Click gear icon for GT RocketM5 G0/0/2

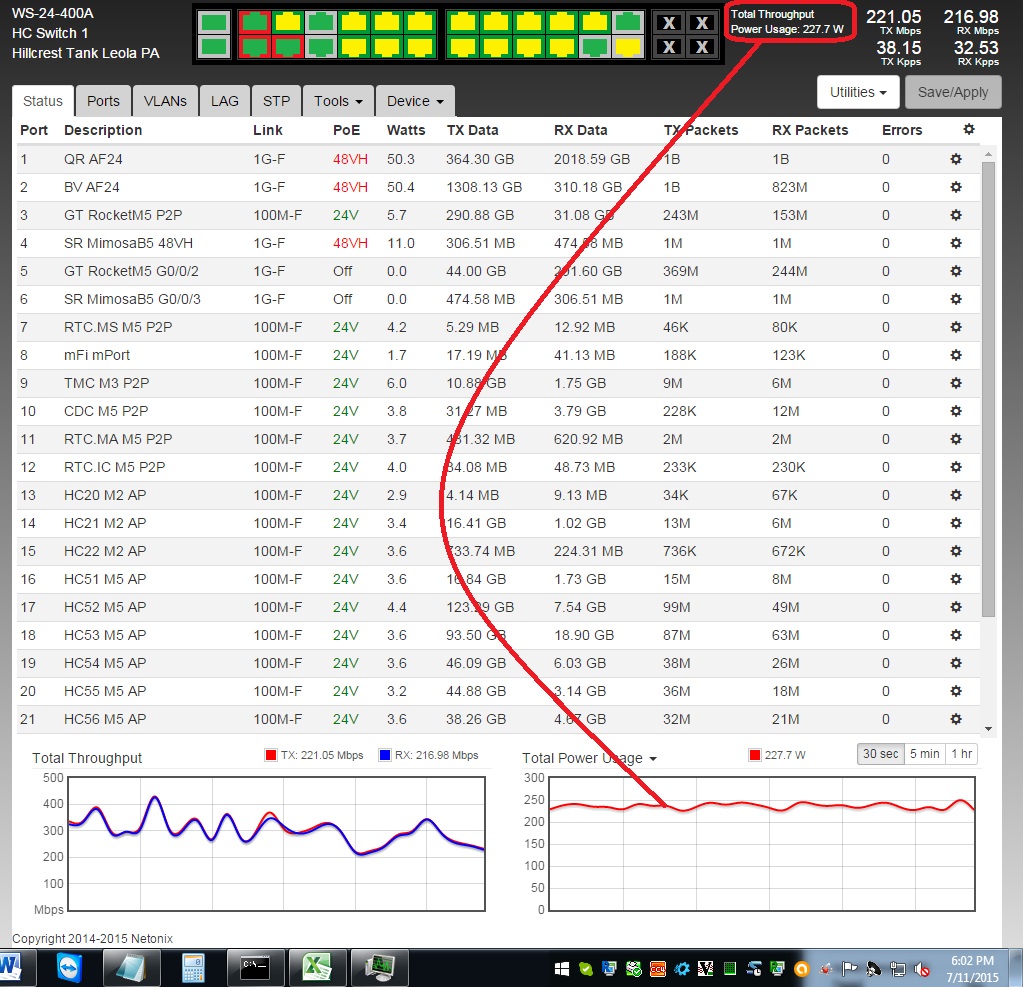(956, 271)
